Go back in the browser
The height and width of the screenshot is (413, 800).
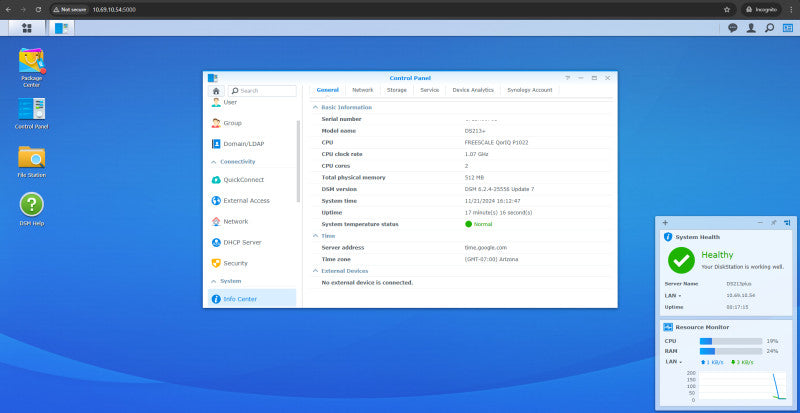pyautogui.click(x=8, y=9)
